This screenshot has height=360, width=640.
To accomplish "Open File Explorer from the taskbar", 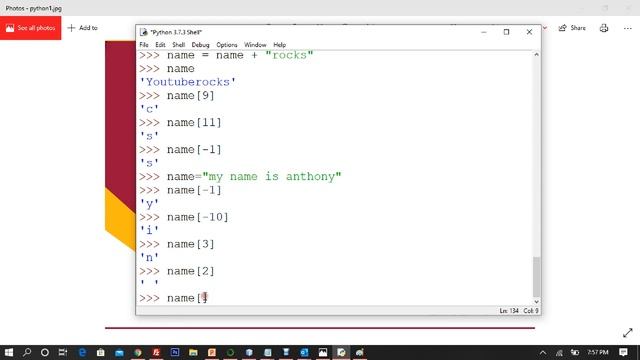I will tap(193, 352).
